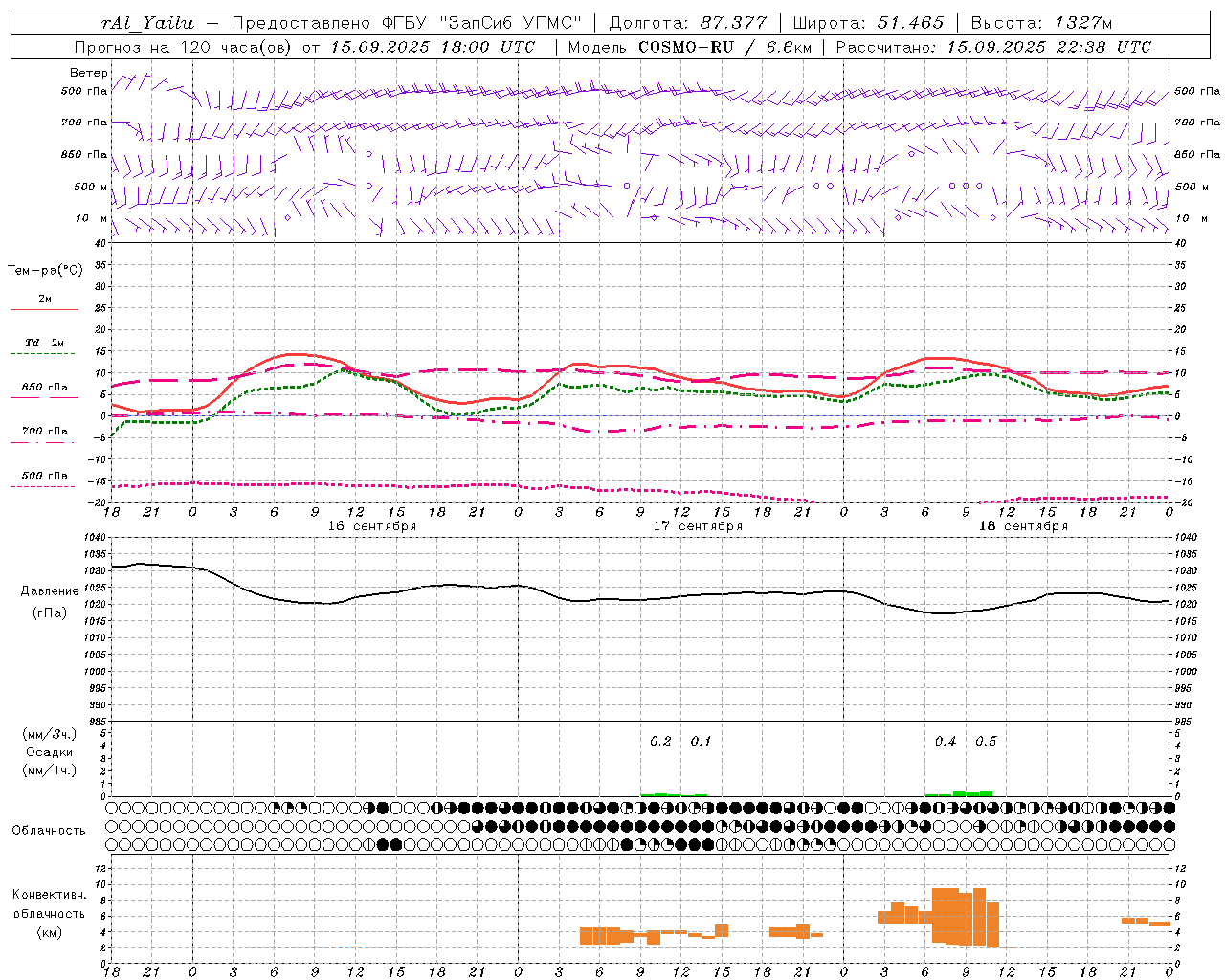Screen dimensions: 1225x980
Task: Click the Модель COSMO-RU / 6.6км label
Action: pos(690,47)
